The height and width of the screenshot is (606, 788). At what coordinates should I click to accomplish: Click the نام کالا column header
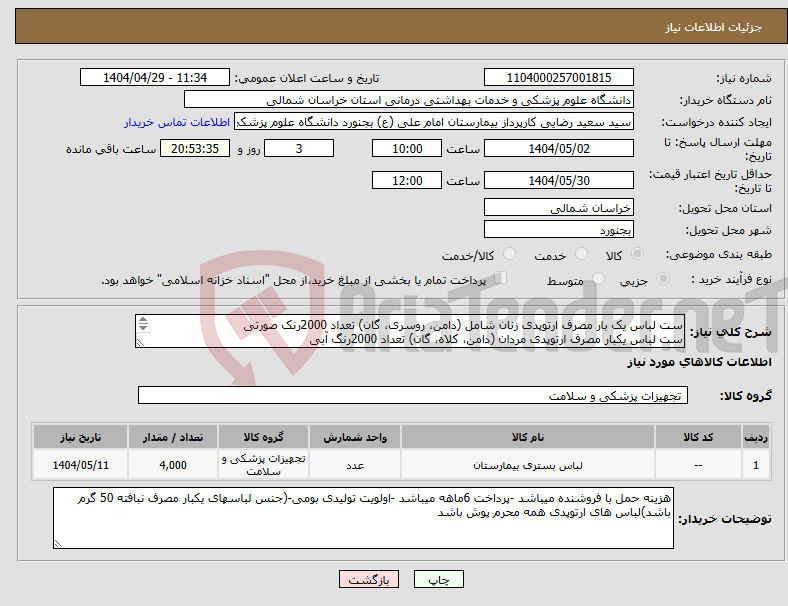(x=528, y=437)
